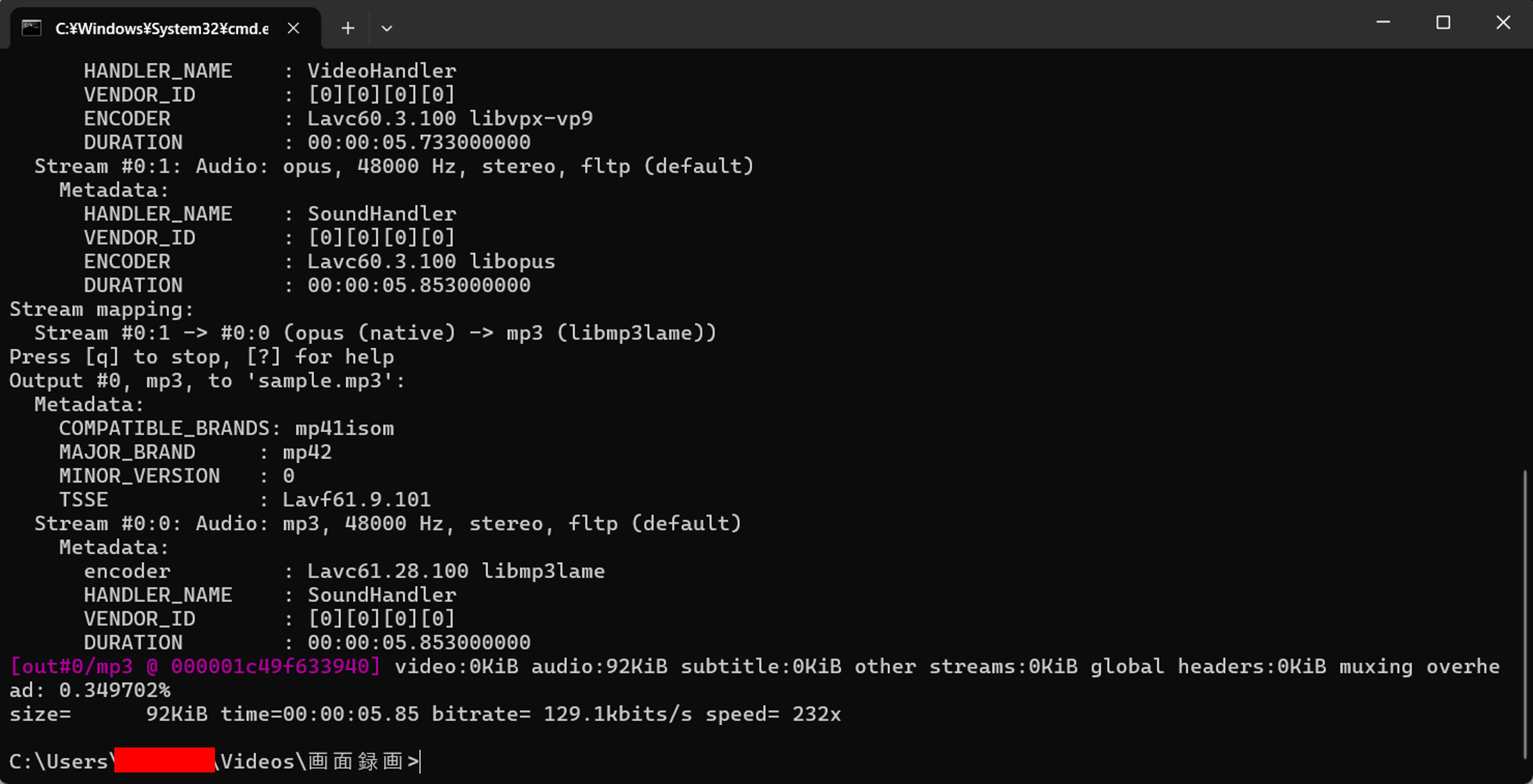Click the redacted red username block in the prompt
Screen dimensions: 1533x784
click(164, 762)
